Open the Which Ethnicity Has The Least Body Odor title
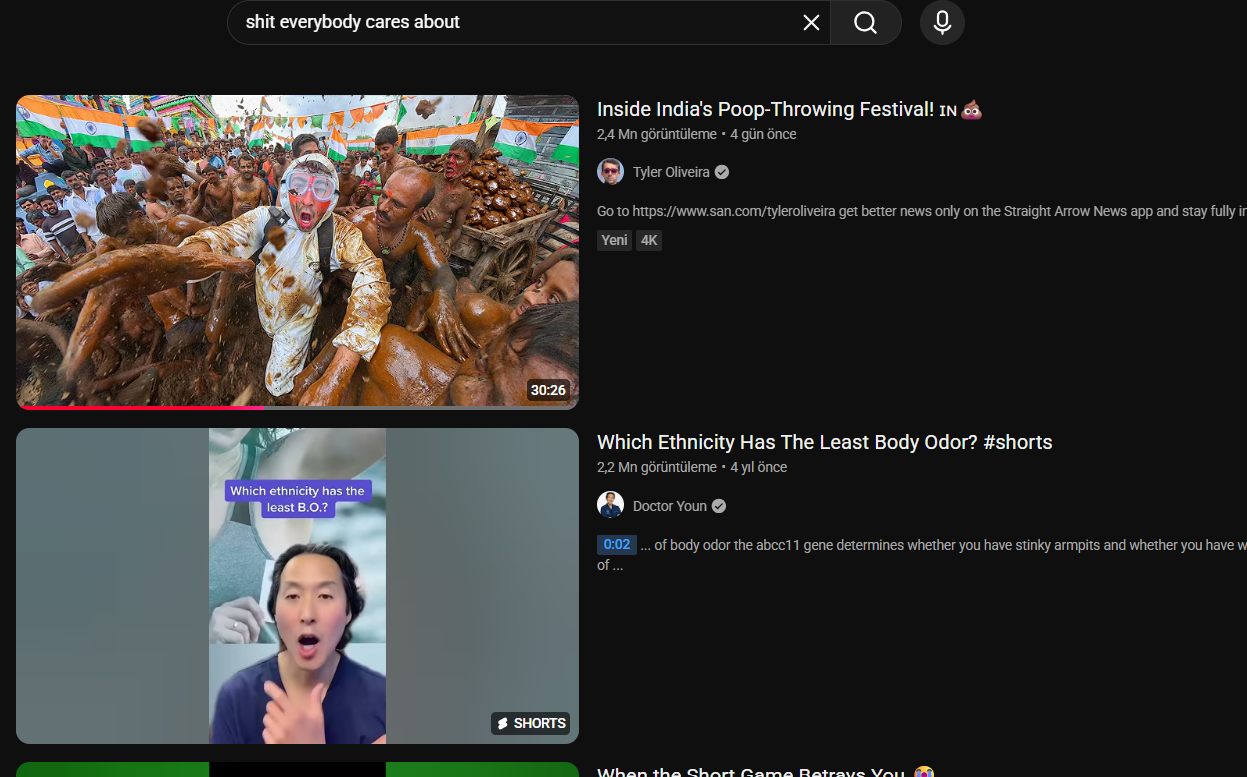1247x777 pixels. tap(824, 442)
